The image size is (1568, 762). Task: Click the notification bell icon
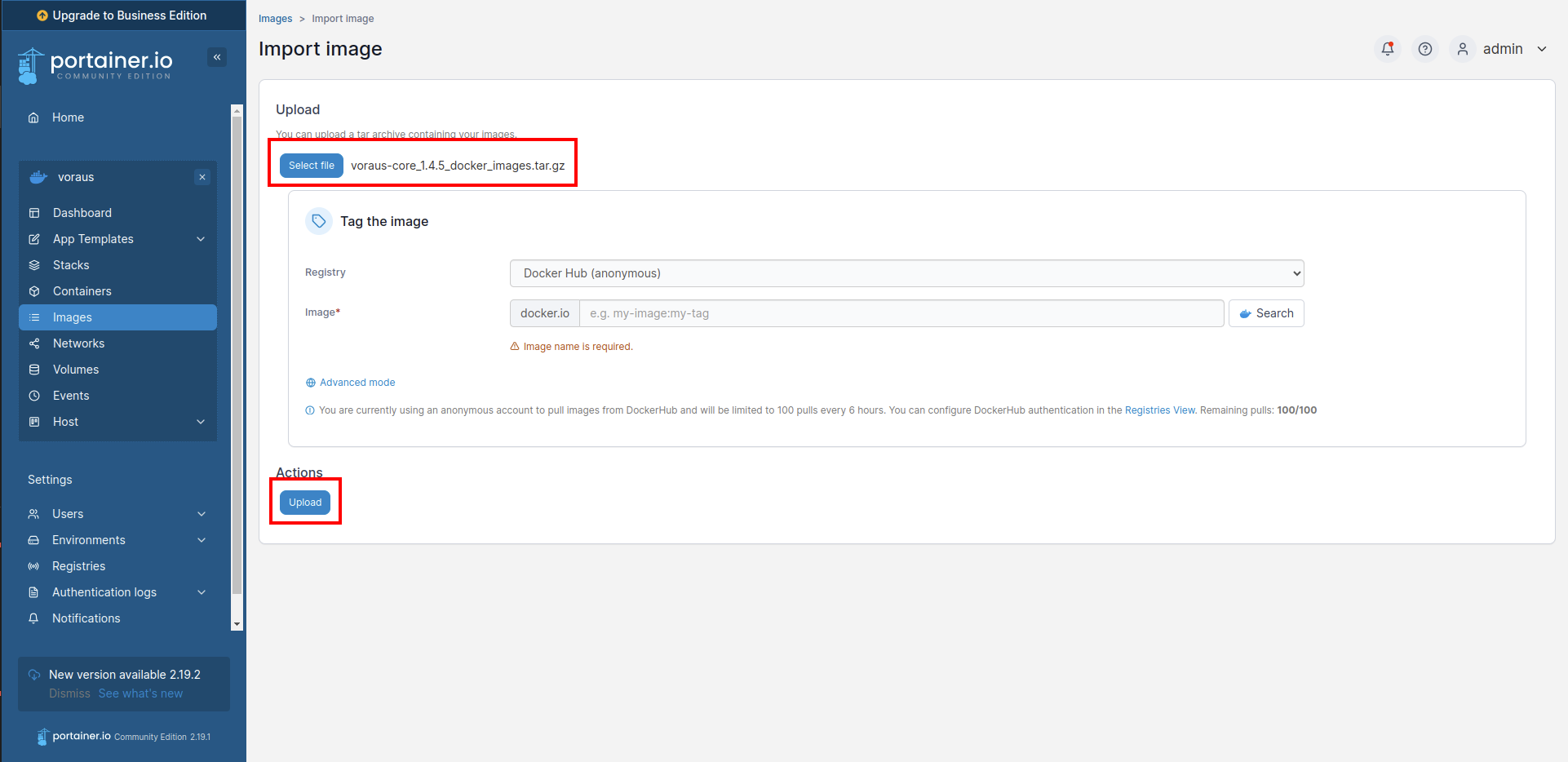click(1387, 49)
